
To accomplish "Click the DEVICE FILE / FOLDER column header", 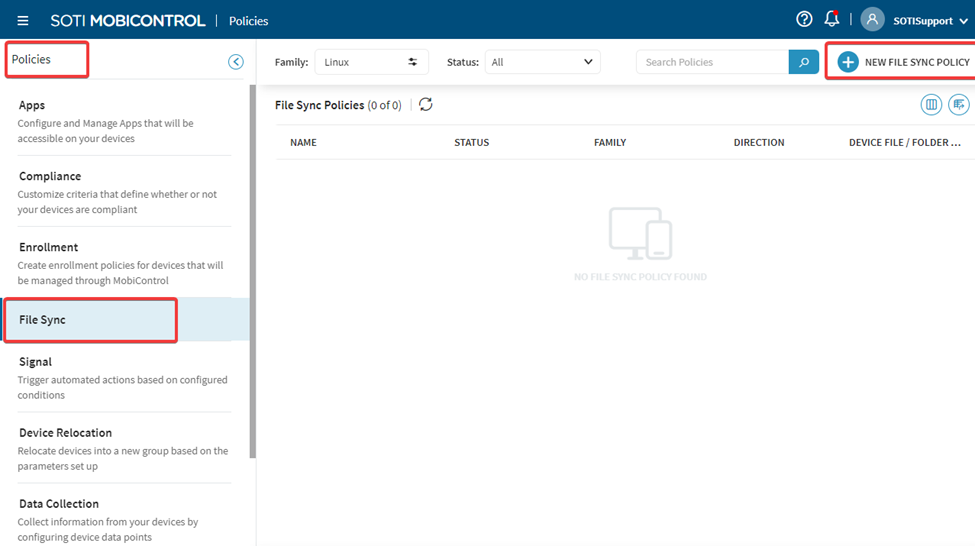I will point(905,142).
